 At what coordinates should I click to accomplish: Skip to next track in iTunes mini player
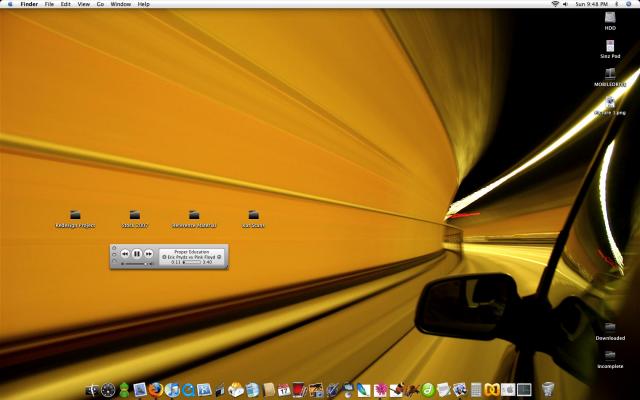point(149,254)
